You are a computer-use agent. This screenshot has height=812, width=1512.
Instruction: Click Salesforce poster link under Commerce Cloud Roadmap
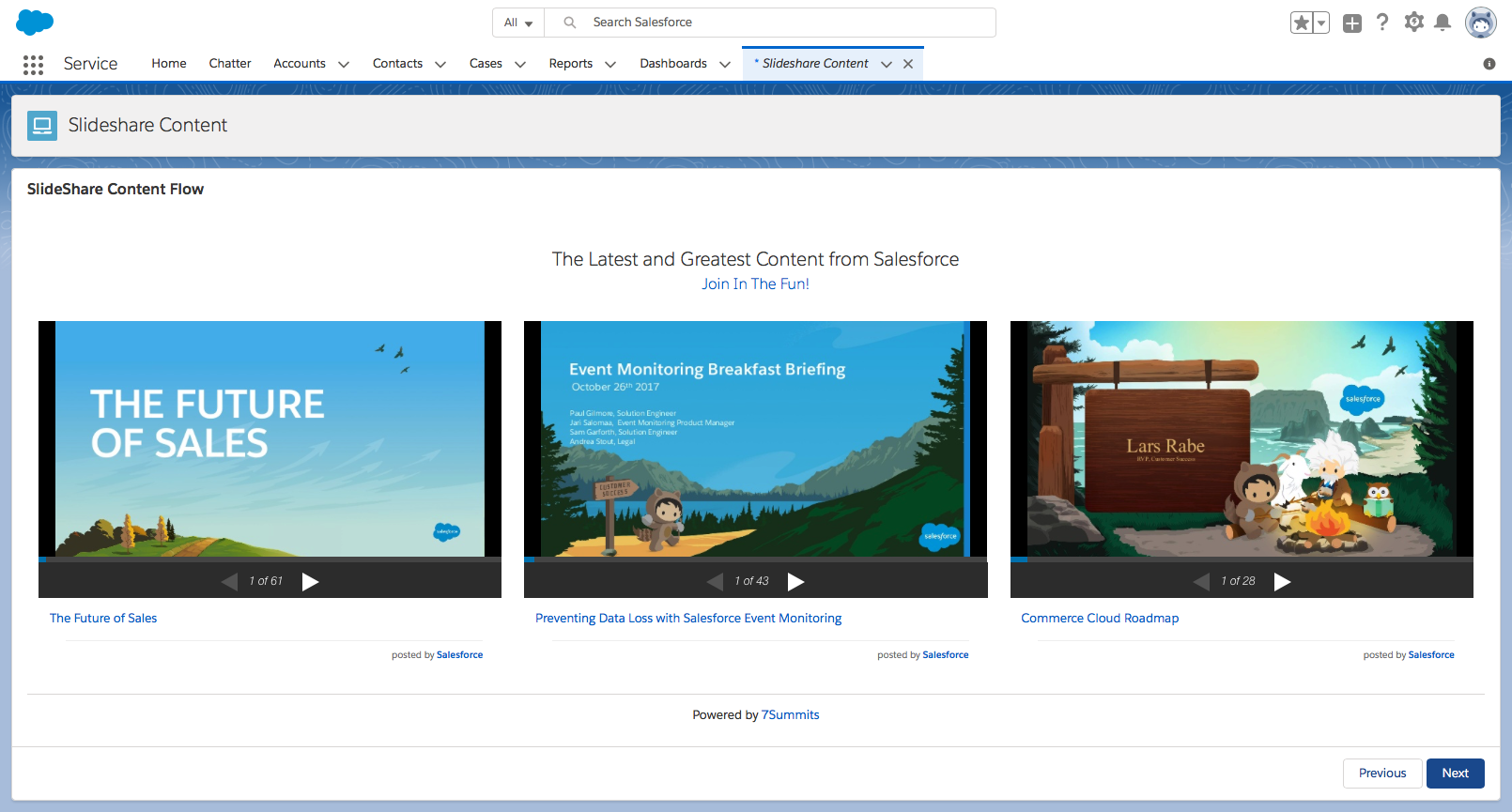click(x=1431, y=655)
